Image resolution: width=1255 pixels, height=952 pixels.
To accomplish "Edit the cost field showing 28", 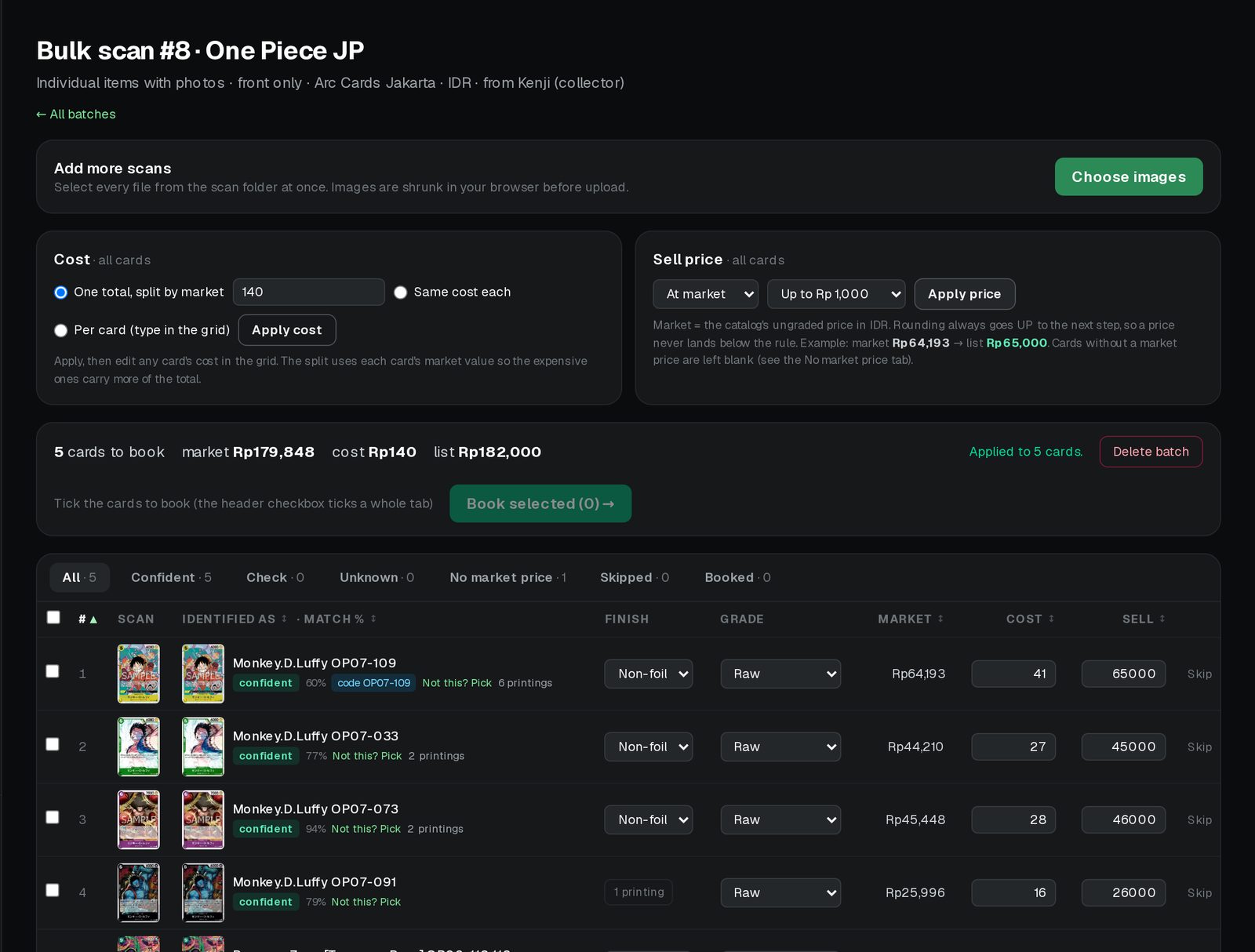I will pyautogui.click(x=1013, y=819).
